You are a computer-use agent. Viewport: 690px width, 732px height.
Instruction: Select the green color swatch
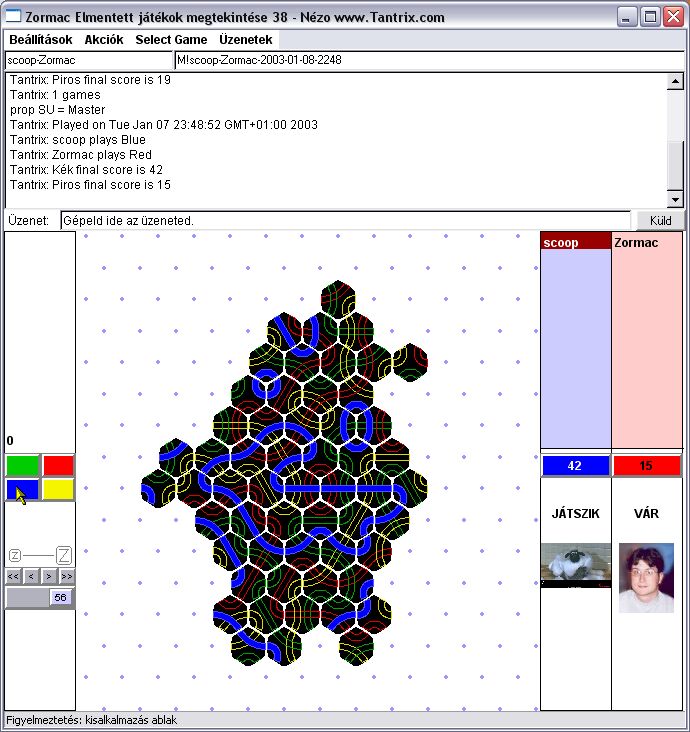pyautogui.click(x=22, y=465)
